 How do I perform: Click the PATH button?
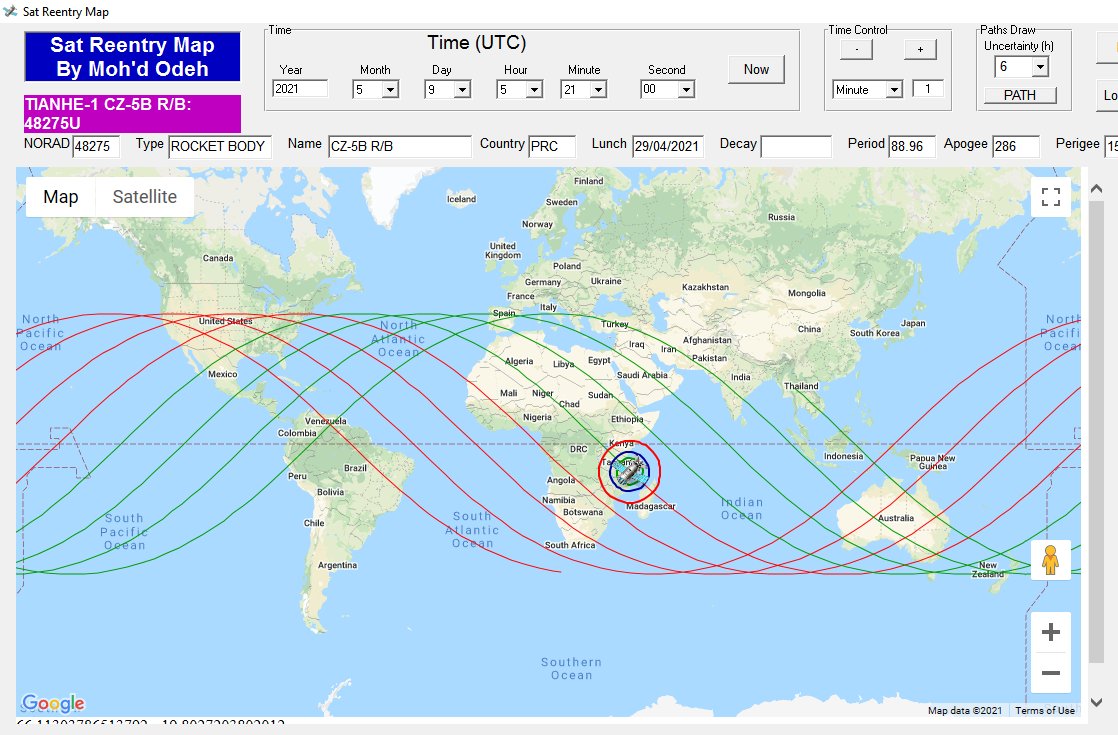coord(1020,96)
